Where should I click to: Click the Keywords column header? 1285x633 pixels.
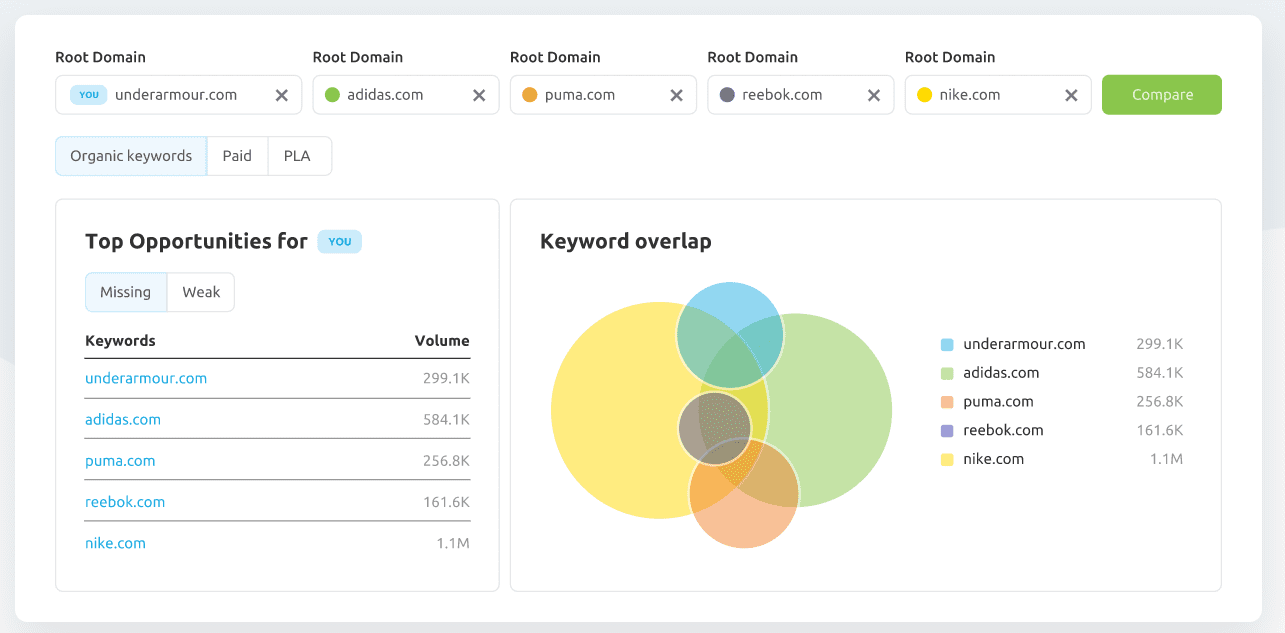pyautogui.click(x=120, y=341)
